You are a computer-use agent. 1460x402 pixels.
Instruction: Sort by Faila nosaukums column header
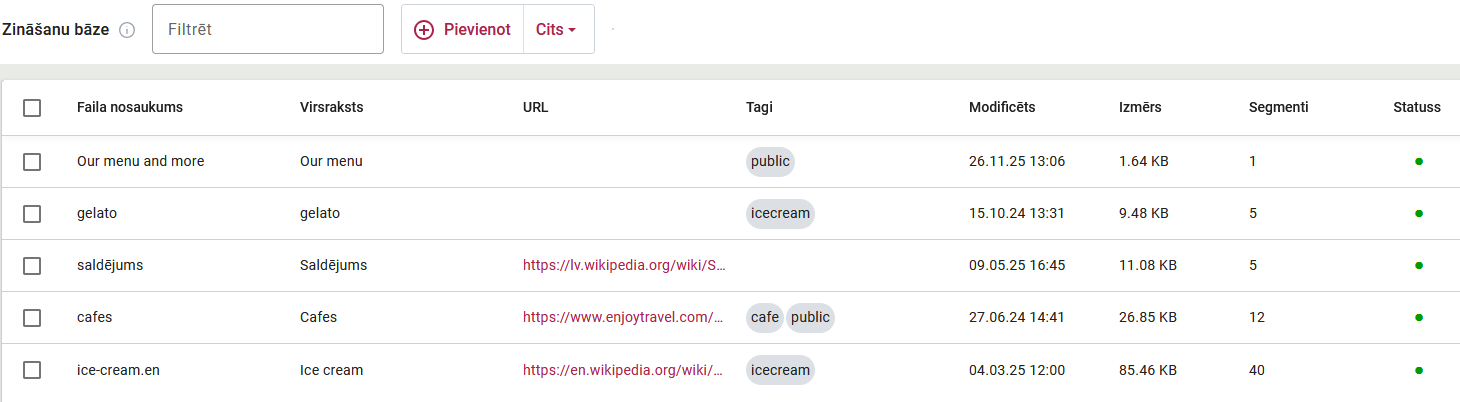coord(130,108)
